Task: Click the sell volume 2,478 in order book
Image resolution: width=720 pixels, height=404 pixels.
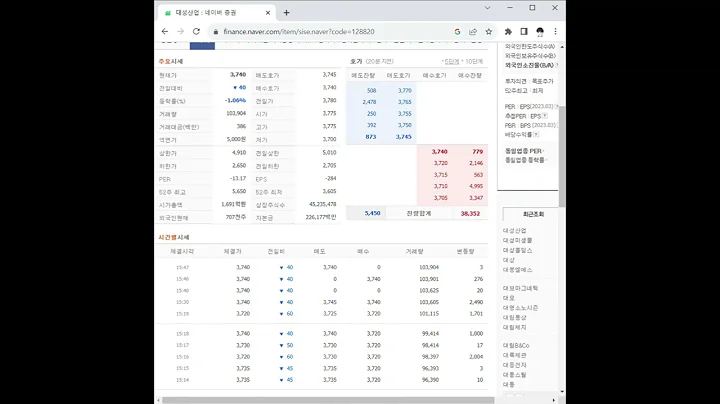Action: (369, 102)
